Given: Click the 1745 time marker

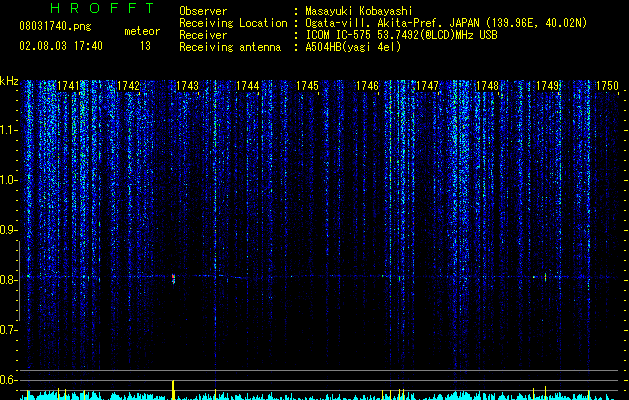Looking at the screenshot, I should pyautogui.click(x=307, y=86).
